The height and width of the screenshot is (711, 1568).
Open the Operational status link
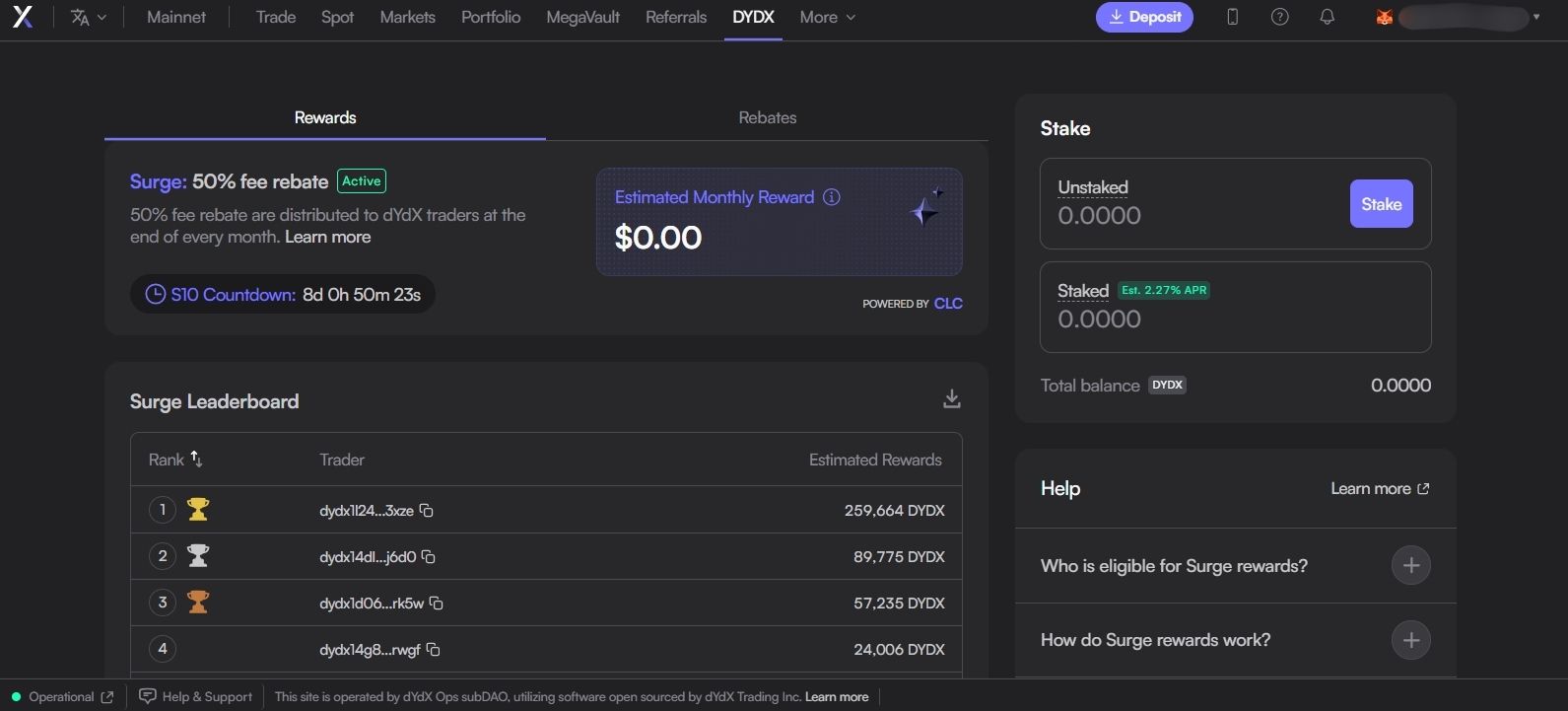click(x=63, y=697)
